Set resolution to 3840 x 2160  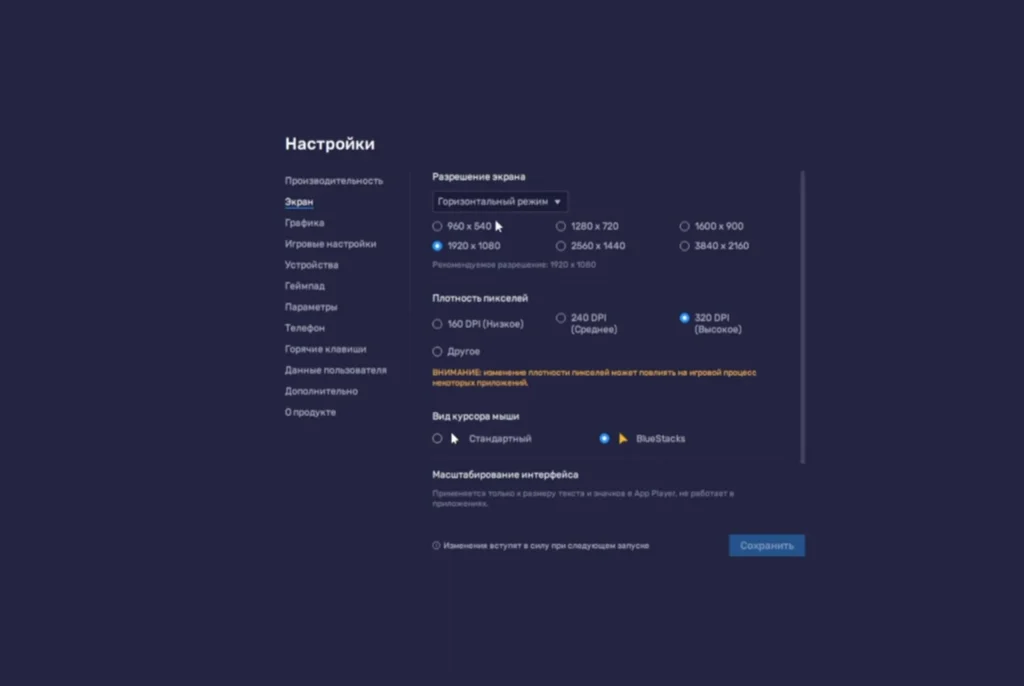[x=685, y=246]
